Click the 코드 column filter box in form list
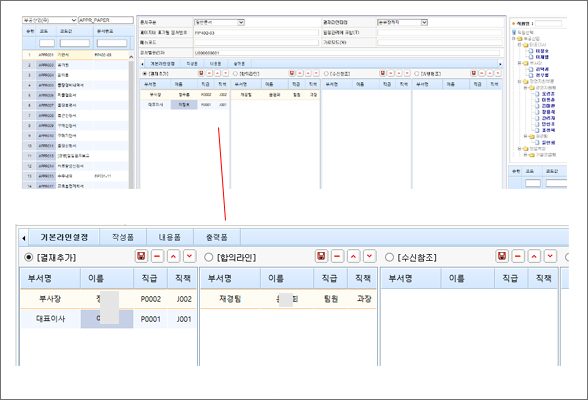The image size is (588, 400). pos(47,43)
